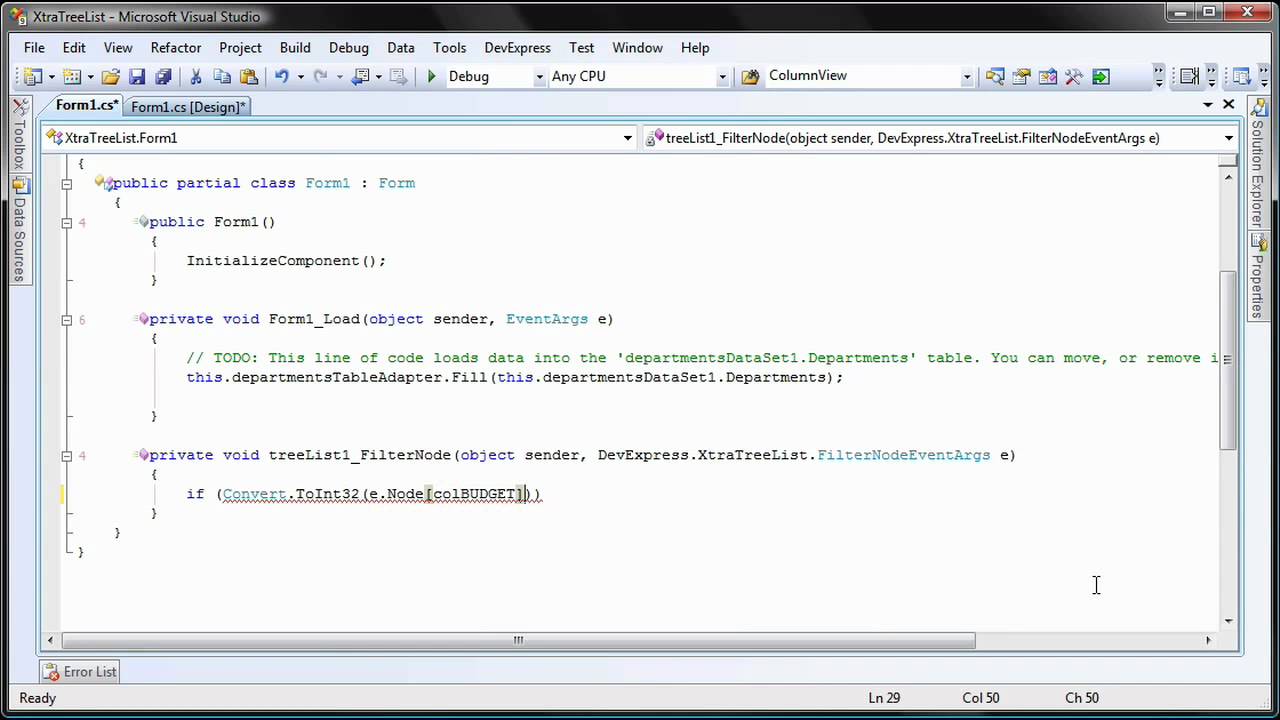Open the Toolbox side panel tab

19,136
